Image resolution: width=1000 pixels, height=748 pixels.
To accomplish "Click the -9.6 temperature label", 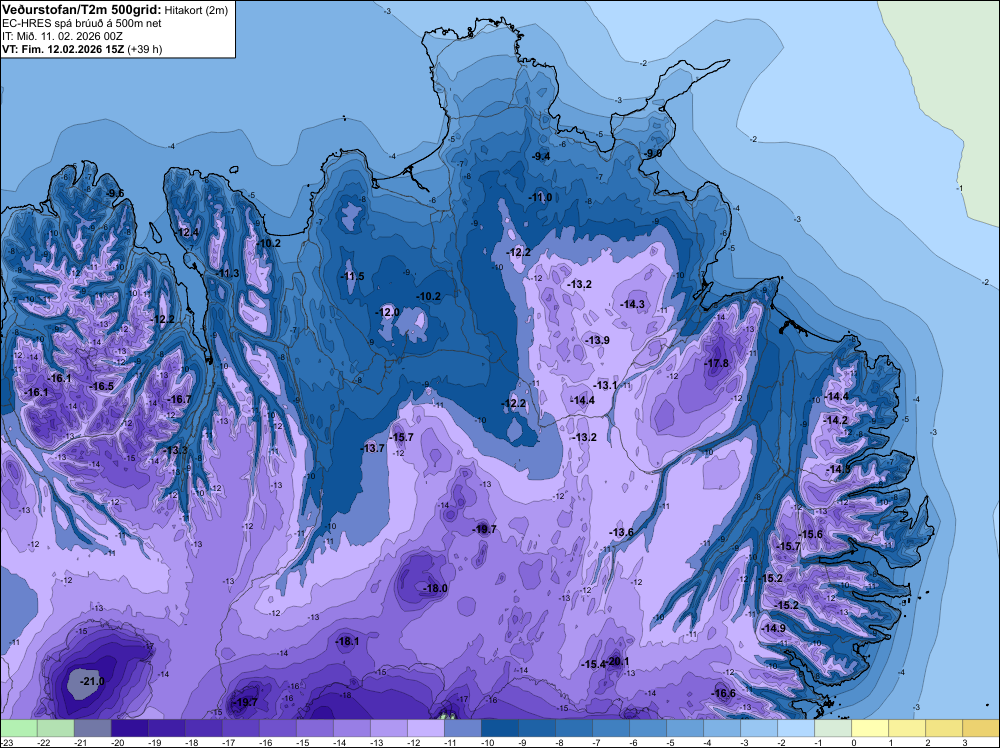I will (115, 194).
